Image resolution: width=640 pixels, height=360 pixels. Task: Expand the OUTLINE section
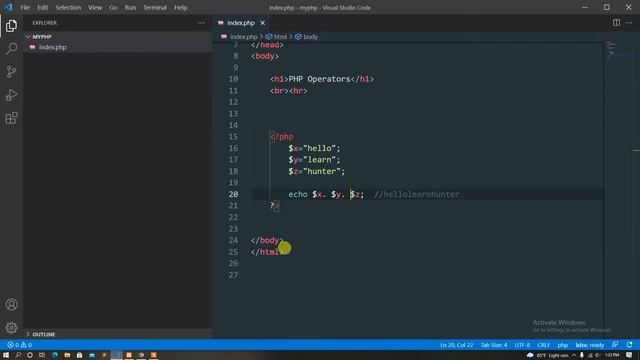(x=117, y=334)
